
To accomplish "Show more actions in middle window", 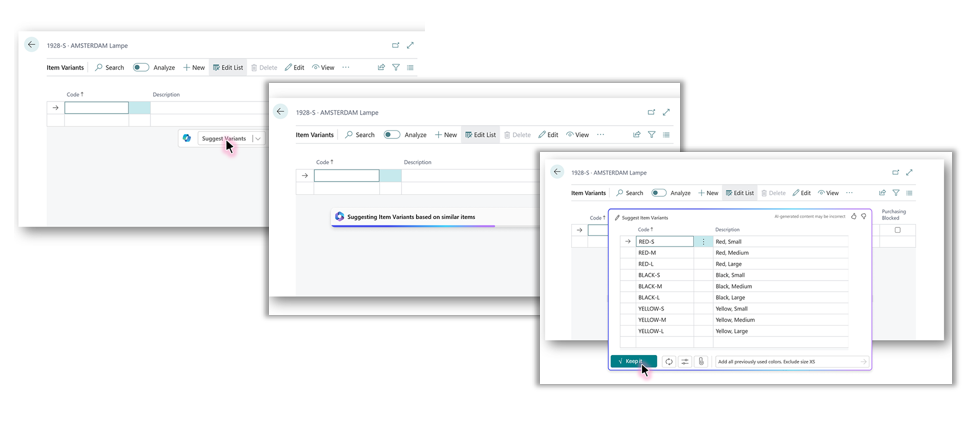I will [x=601, y=135].
